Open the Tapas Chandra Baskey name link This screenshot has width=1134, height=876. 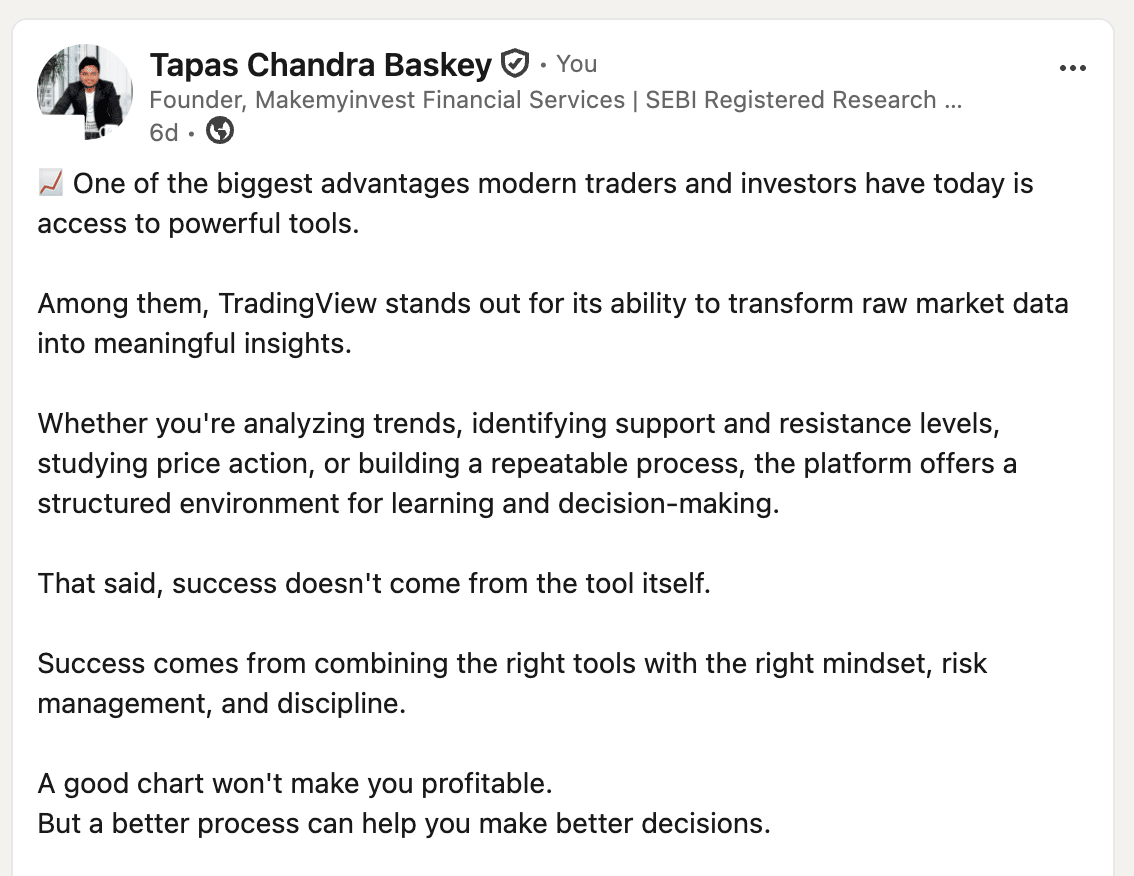coord(320,64)
